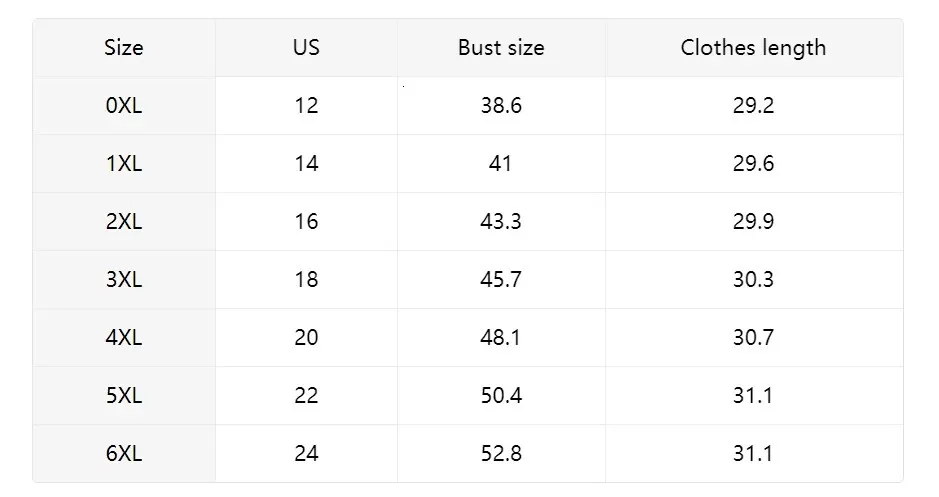Click the US column header
The height and width of the screenshot is (497, 939).
(306, 47)
